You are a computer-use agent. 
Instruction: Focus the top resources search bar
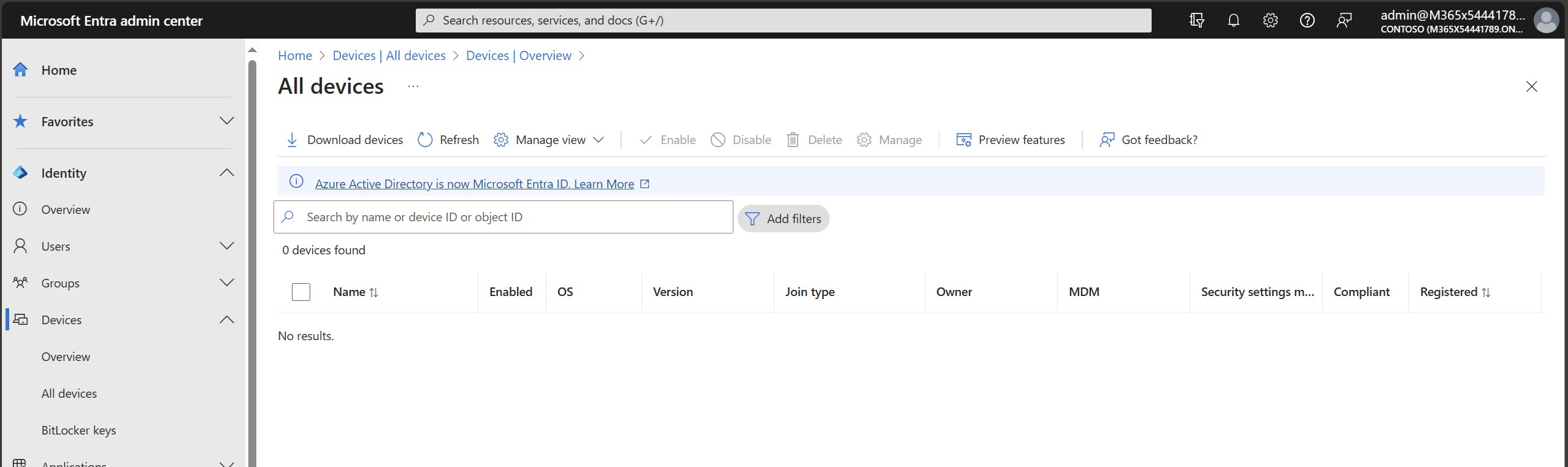[783, 20]
